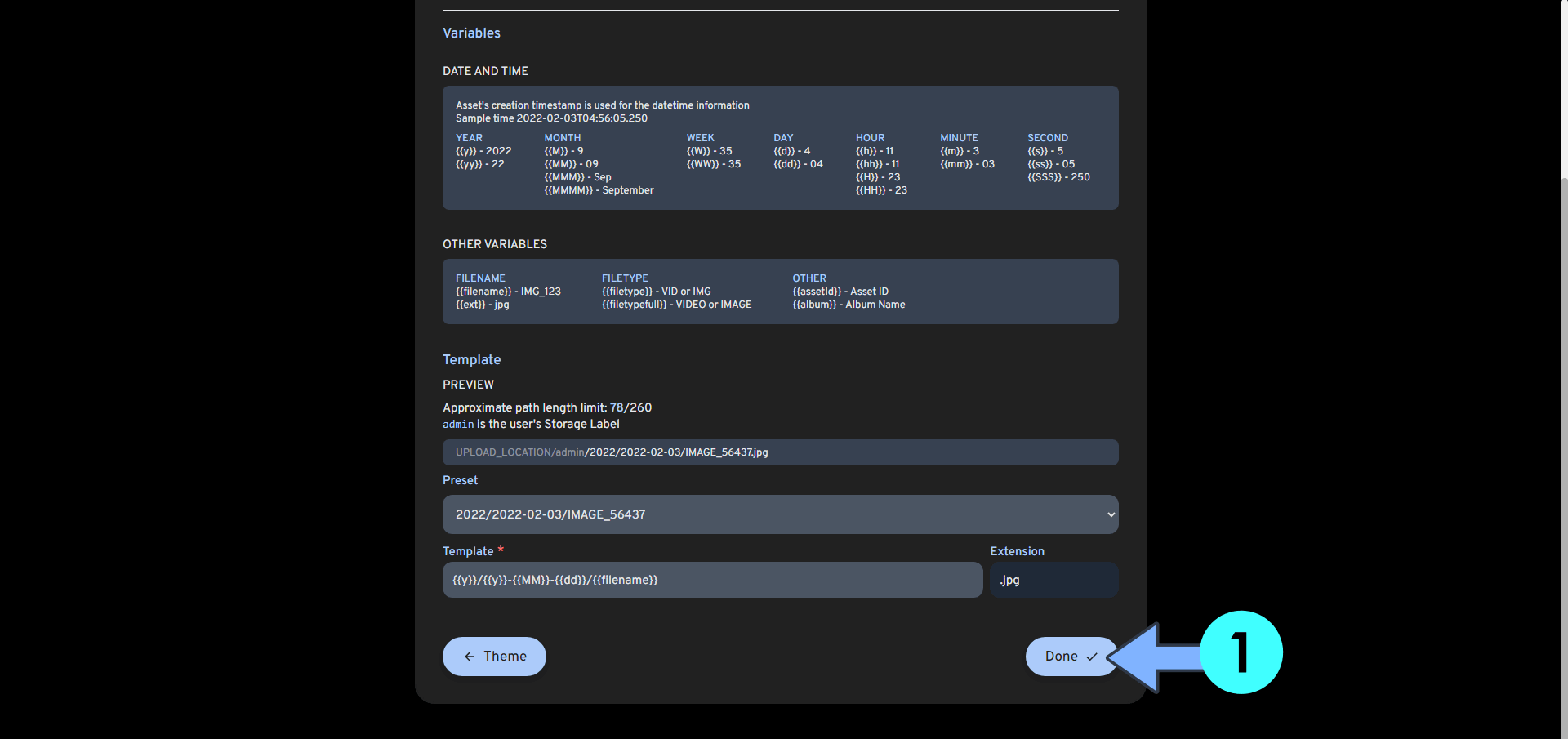Click the MINUTE column header
Viewport: 1568px width, 739px height.
959,138
